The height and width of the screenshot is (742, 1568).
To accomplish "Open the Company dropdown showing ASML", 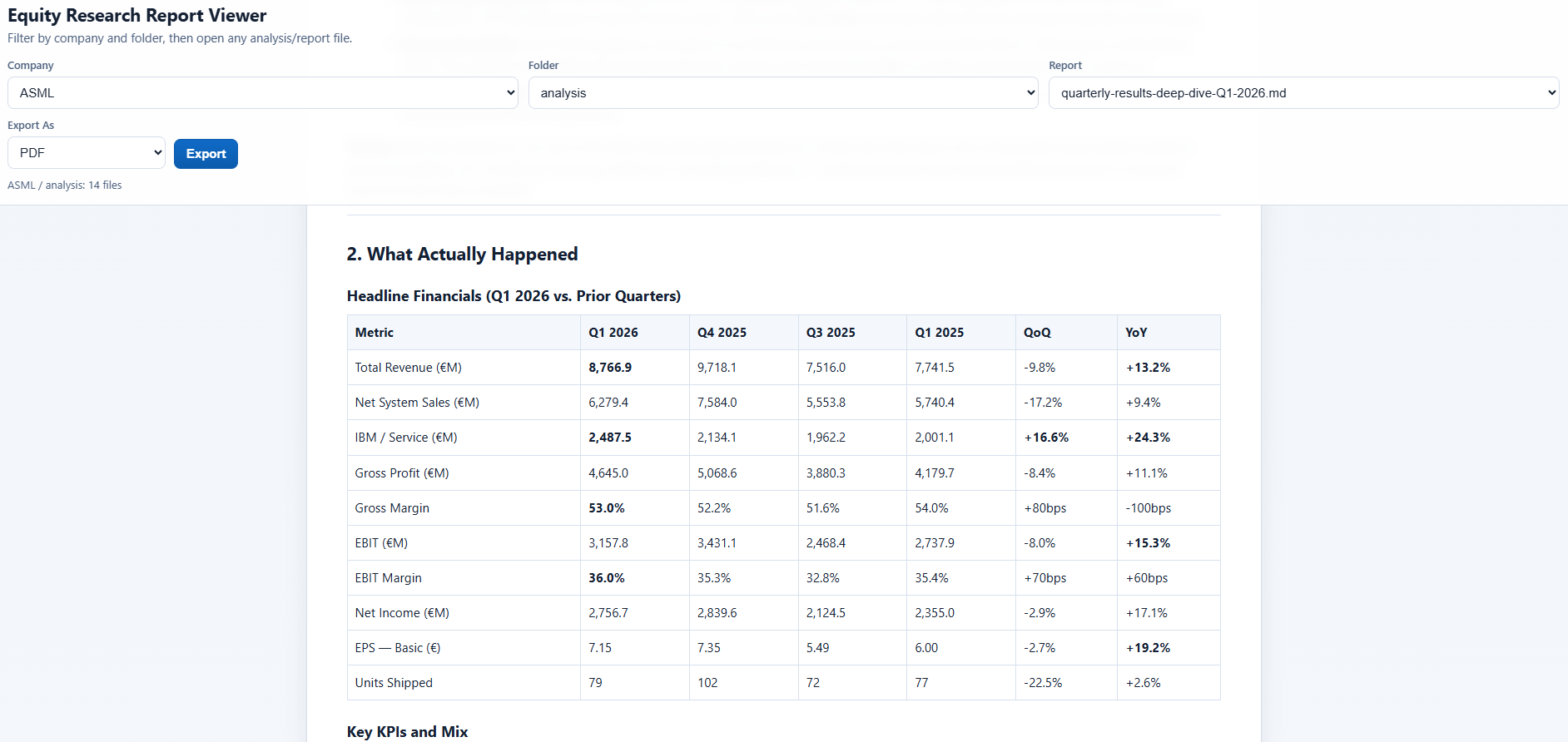I will [x=262, y=93].
